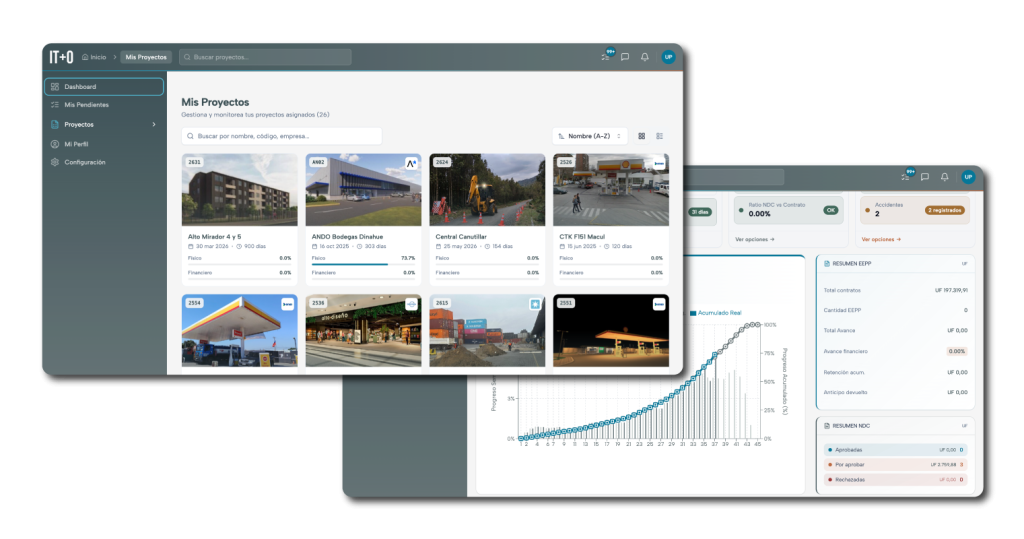Click RESUMEN EEPP document icon

tap(827, 264)
